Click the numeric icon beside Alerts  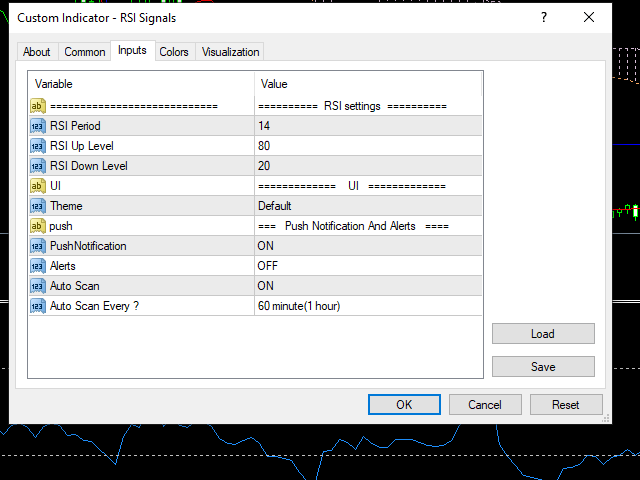pos(38,266)
